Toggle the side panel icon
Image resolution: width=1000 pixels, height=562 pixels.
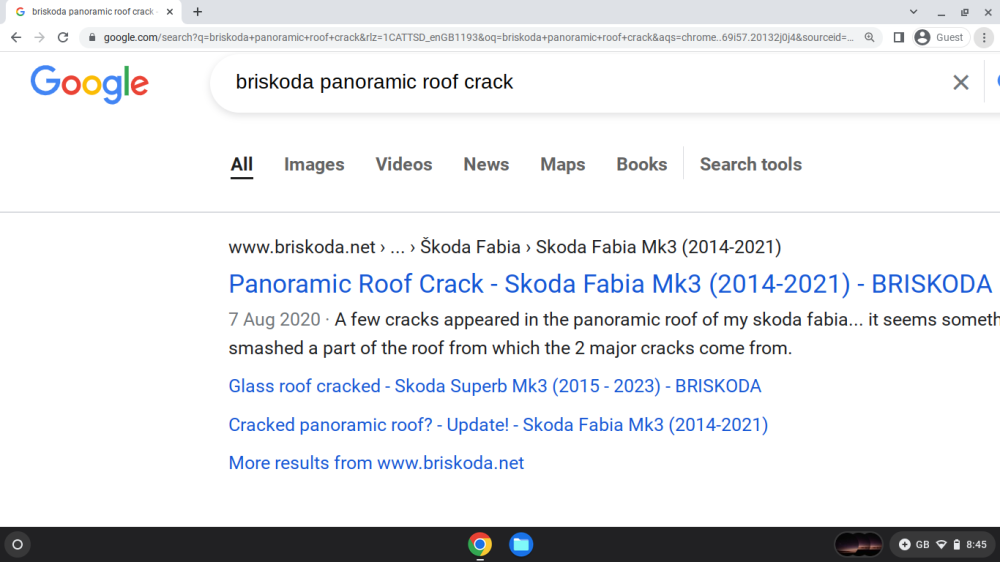899,38
